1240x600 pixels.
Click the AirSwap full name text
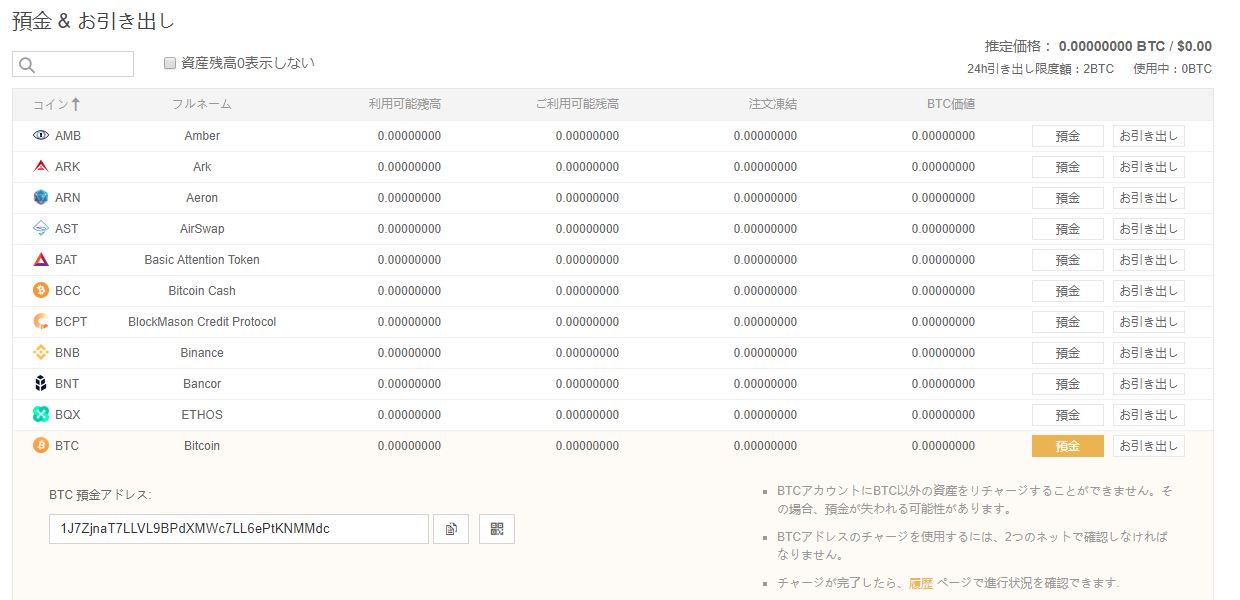[x=202, y=229]
